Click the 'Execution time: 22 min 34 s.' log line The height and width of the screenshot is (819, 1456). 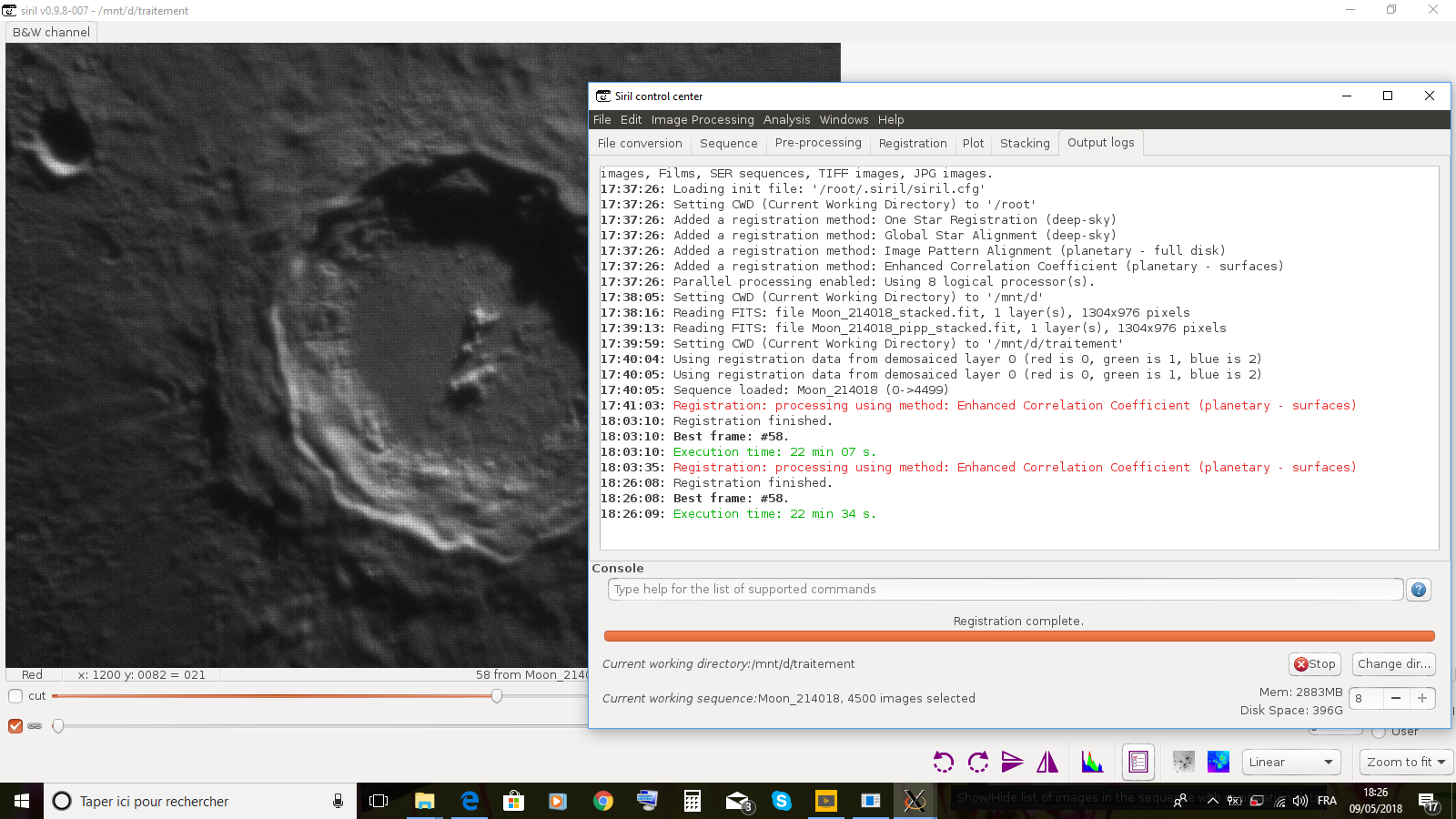pos(738,514)
